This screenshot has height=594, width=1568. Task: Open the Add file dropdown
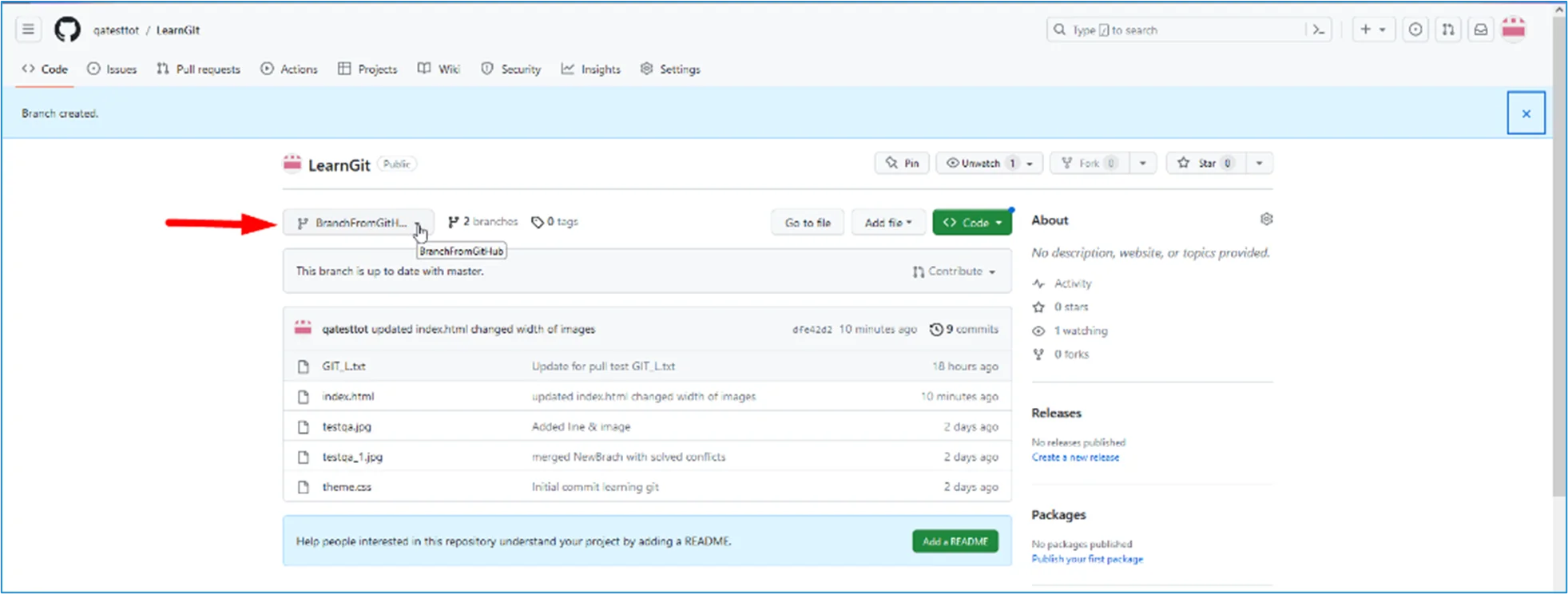coord(887,223)
